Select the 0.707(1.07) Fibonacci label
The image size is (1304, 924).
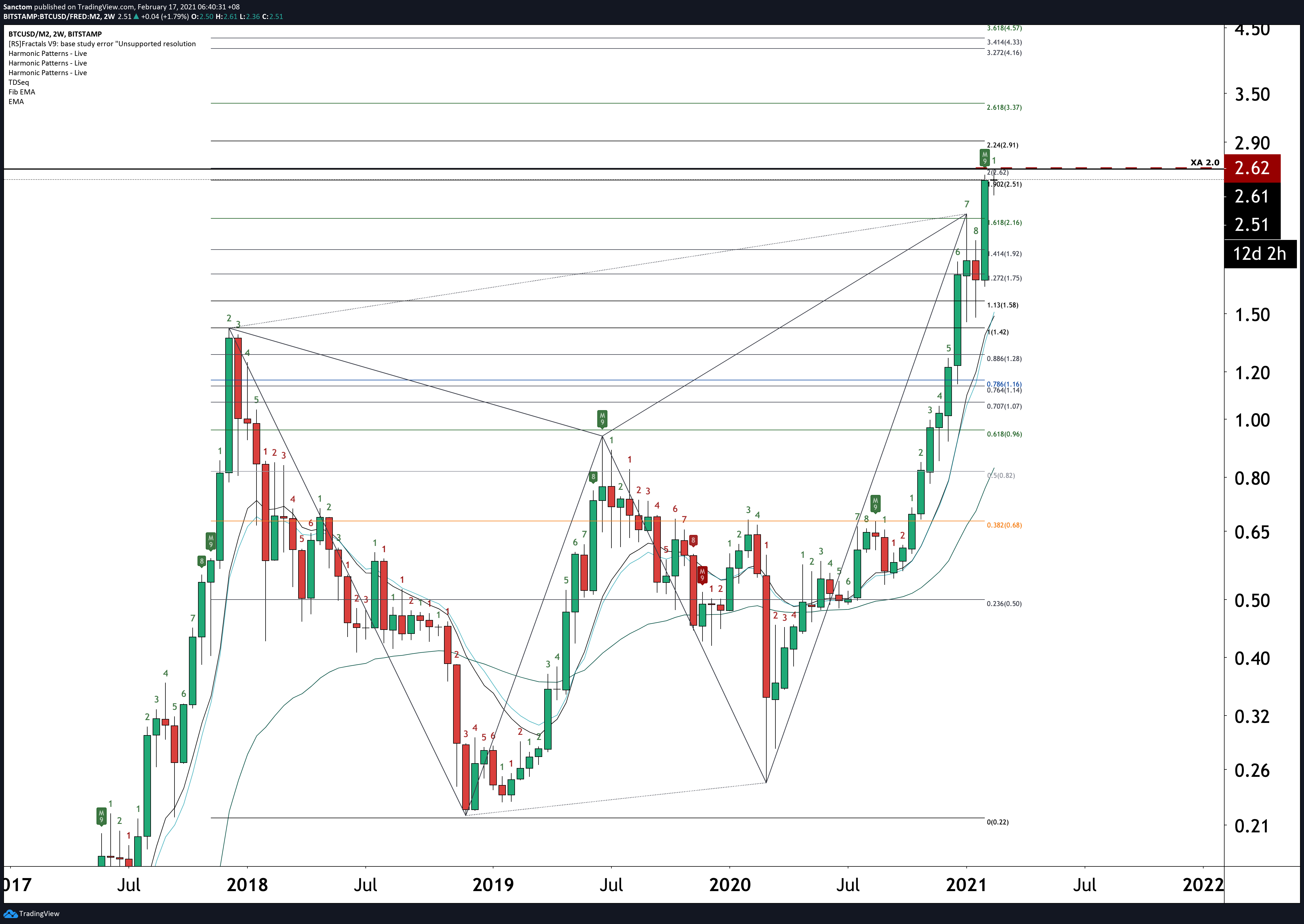click(1004, 407)
